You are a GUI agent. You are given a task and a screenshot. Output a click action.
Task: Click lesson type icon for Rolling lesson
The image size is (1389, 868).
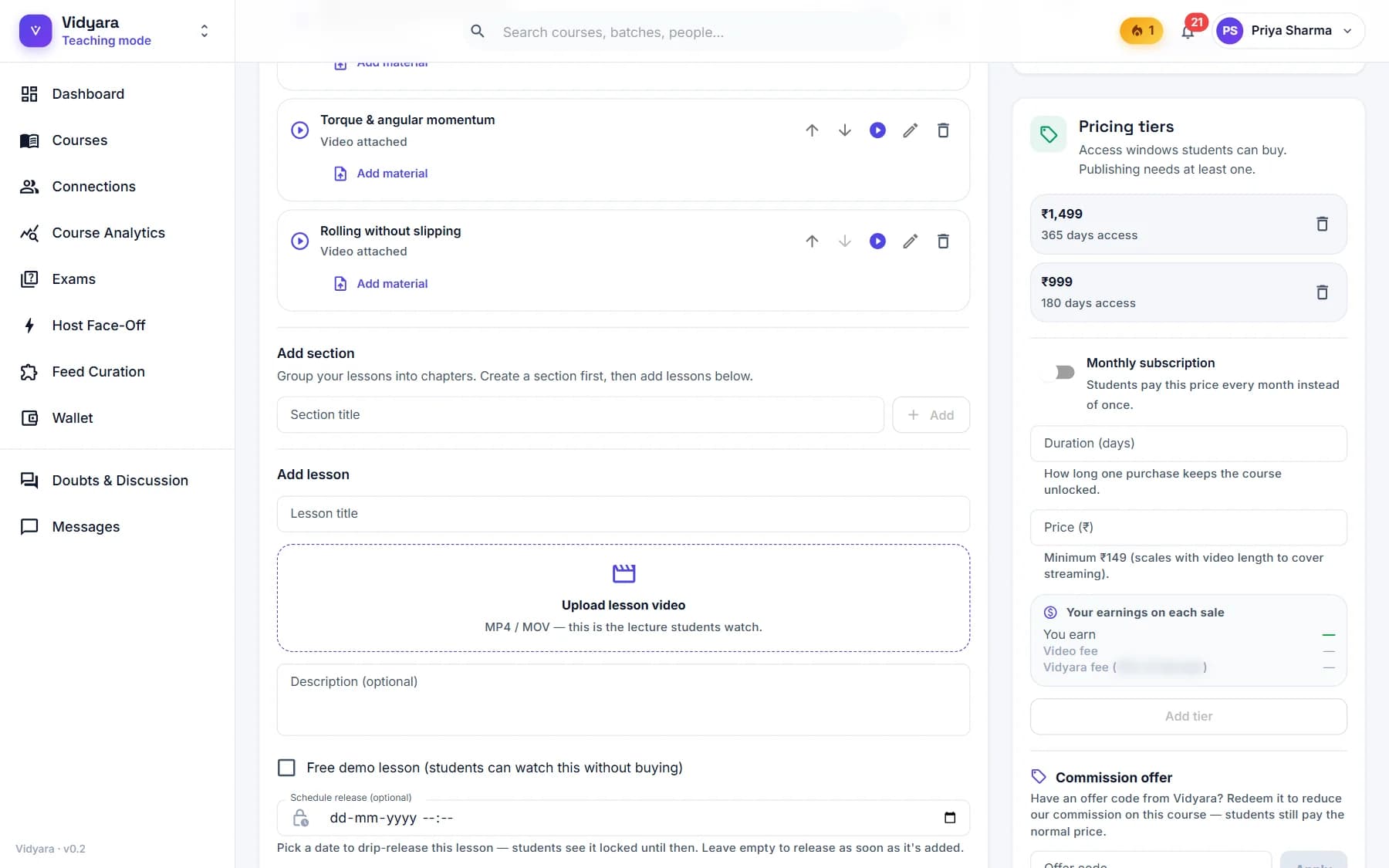(300, 241)
